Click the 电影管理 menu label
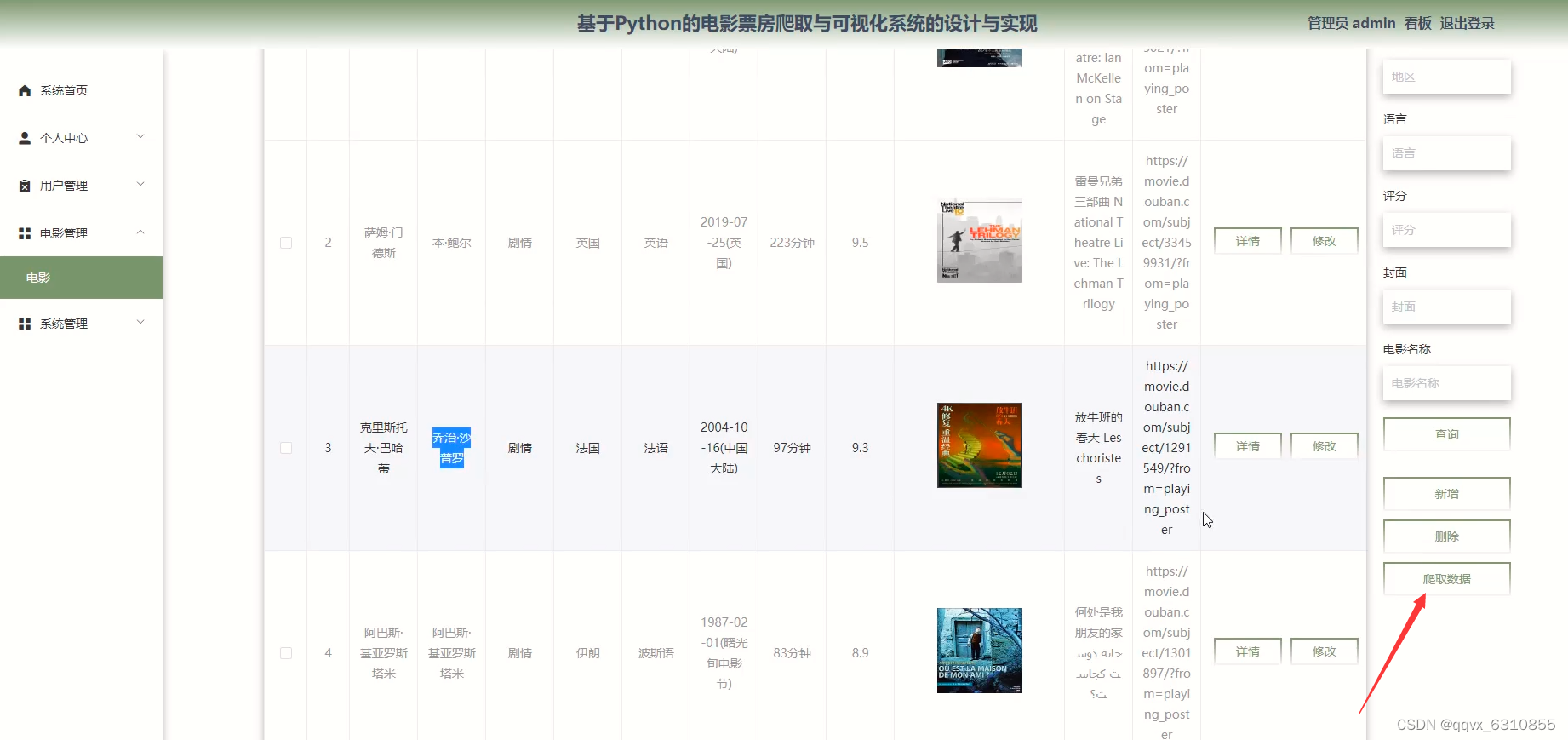Image resolution: width=1568 pixels, height=740 pixels. pos(64,233)
